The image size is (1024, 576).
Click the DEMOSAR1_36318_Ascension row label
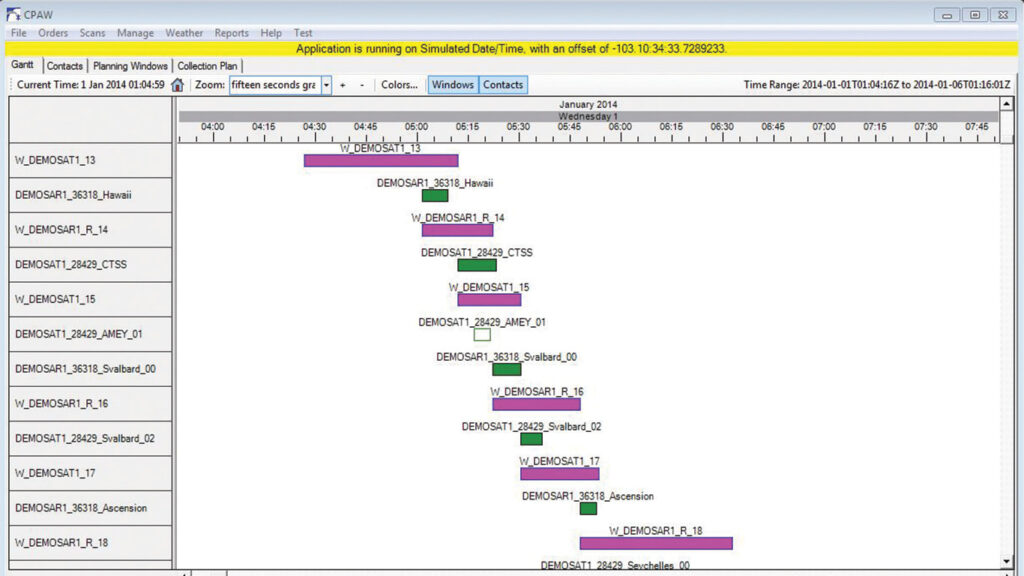tap(90, 509)
